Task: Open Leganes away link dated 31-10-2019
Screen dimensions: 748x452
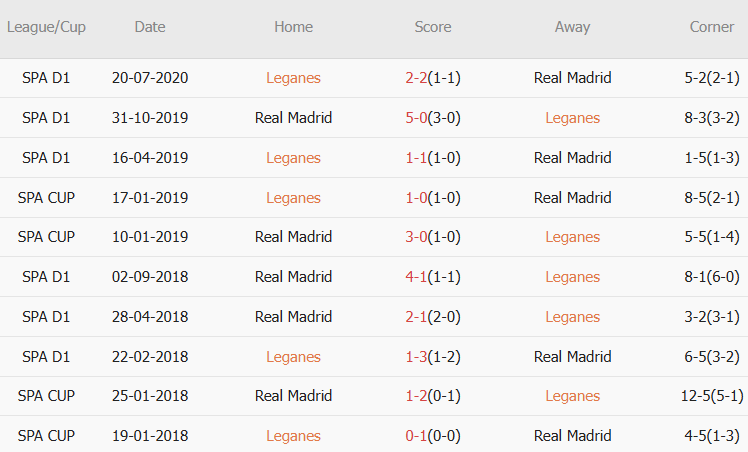Action: [x=573, y=118]
